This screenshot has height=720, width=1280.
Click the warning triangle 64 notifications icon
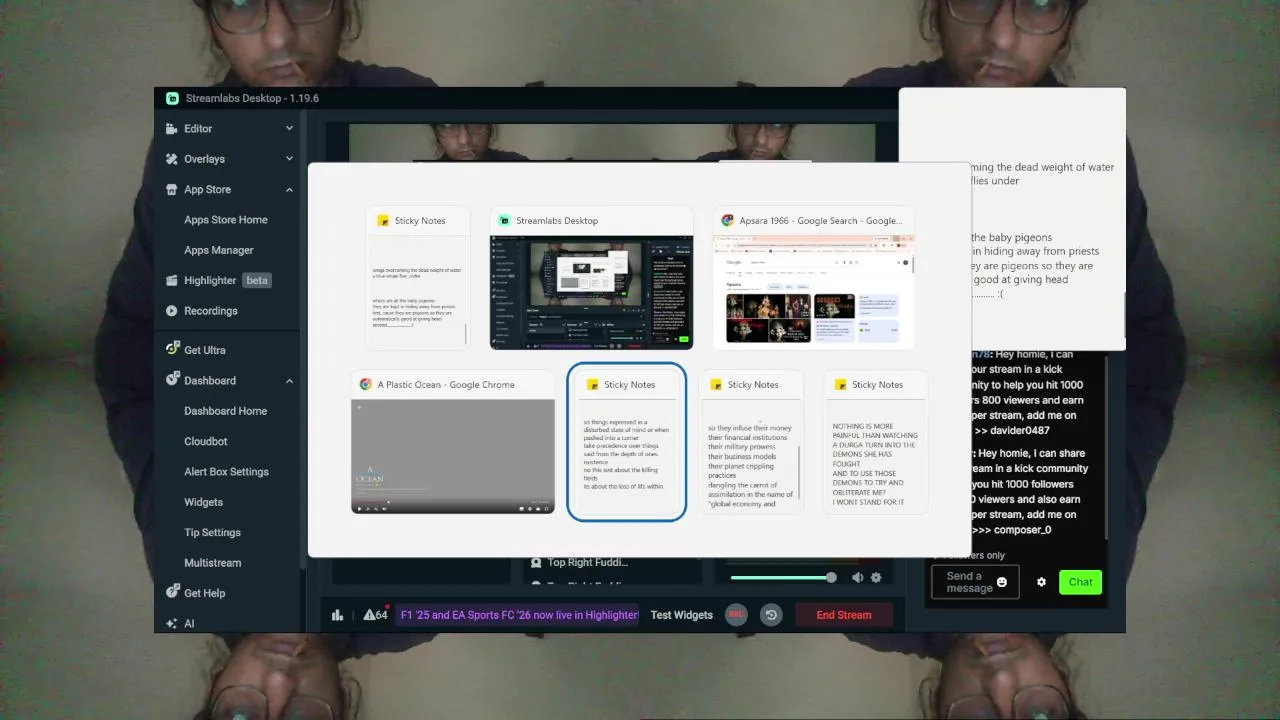point(375,615)
